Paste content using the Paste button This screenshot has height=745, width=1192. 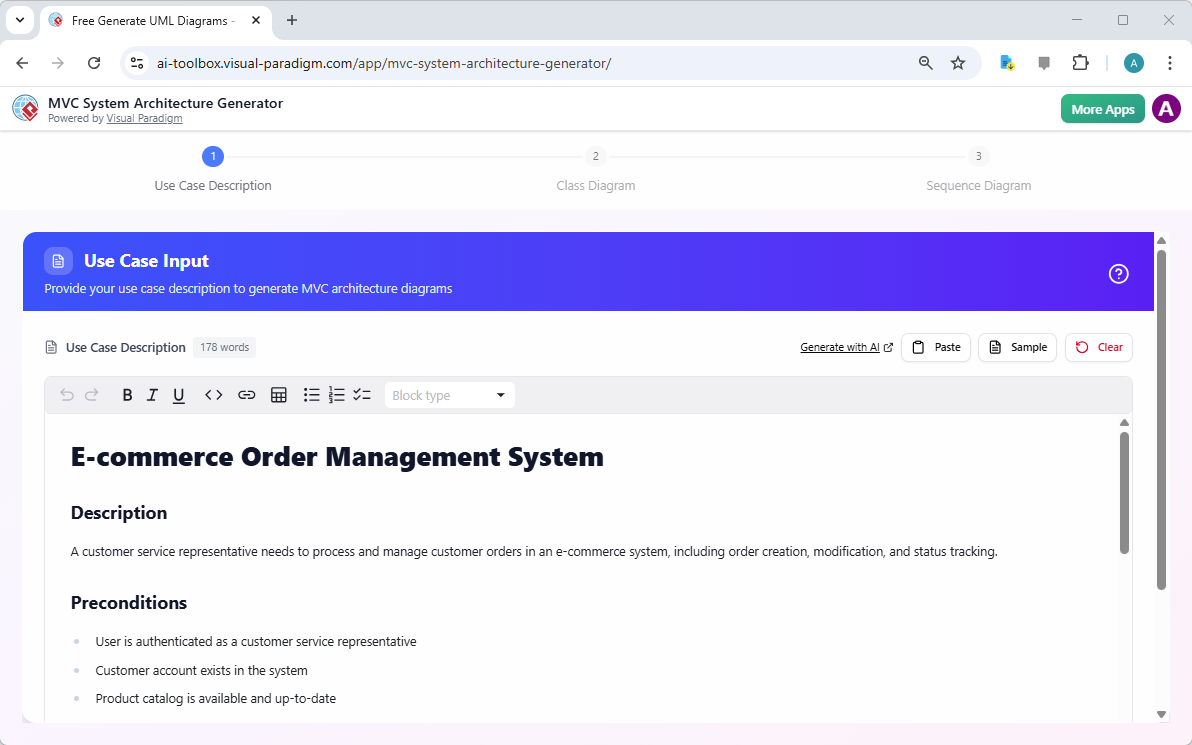(936, 347)
